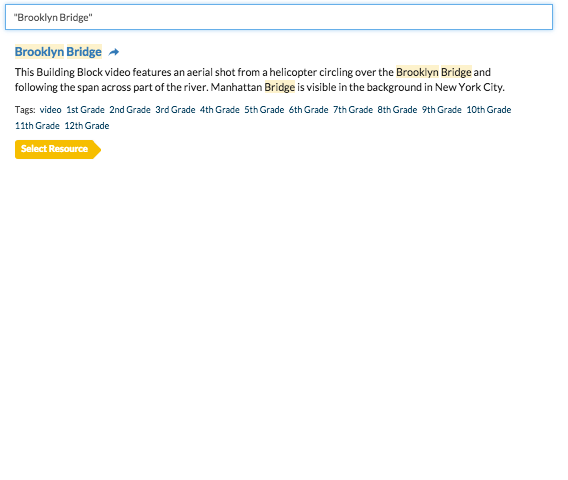The image size is (568, 480).
Task: Select the 9th Grade tag link
Action: pyautogui.click(x=442, y=110)
